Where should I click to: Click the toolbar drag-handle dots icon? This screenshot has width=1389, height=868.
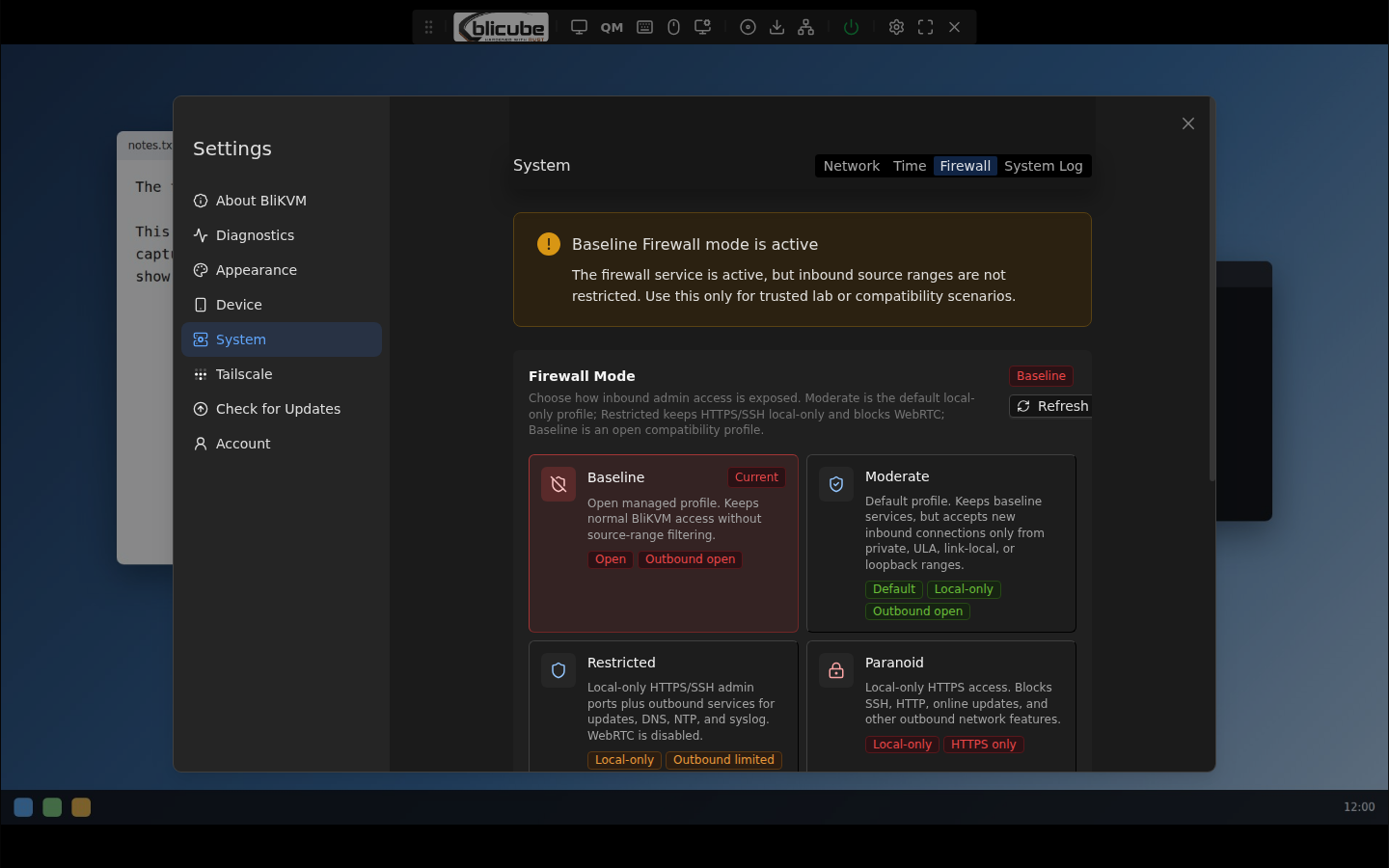[428, 27]
